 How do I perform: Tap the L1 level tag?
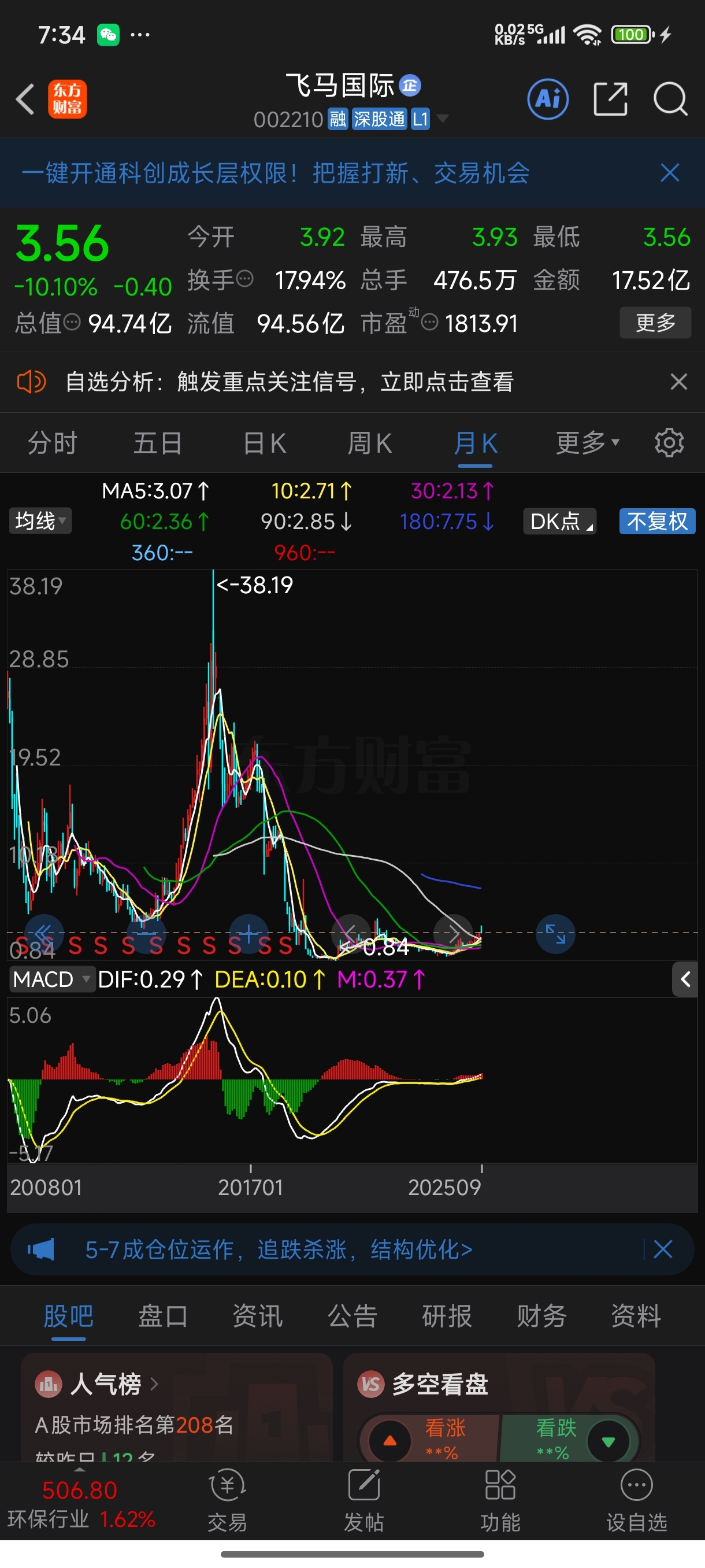(420, 119)
